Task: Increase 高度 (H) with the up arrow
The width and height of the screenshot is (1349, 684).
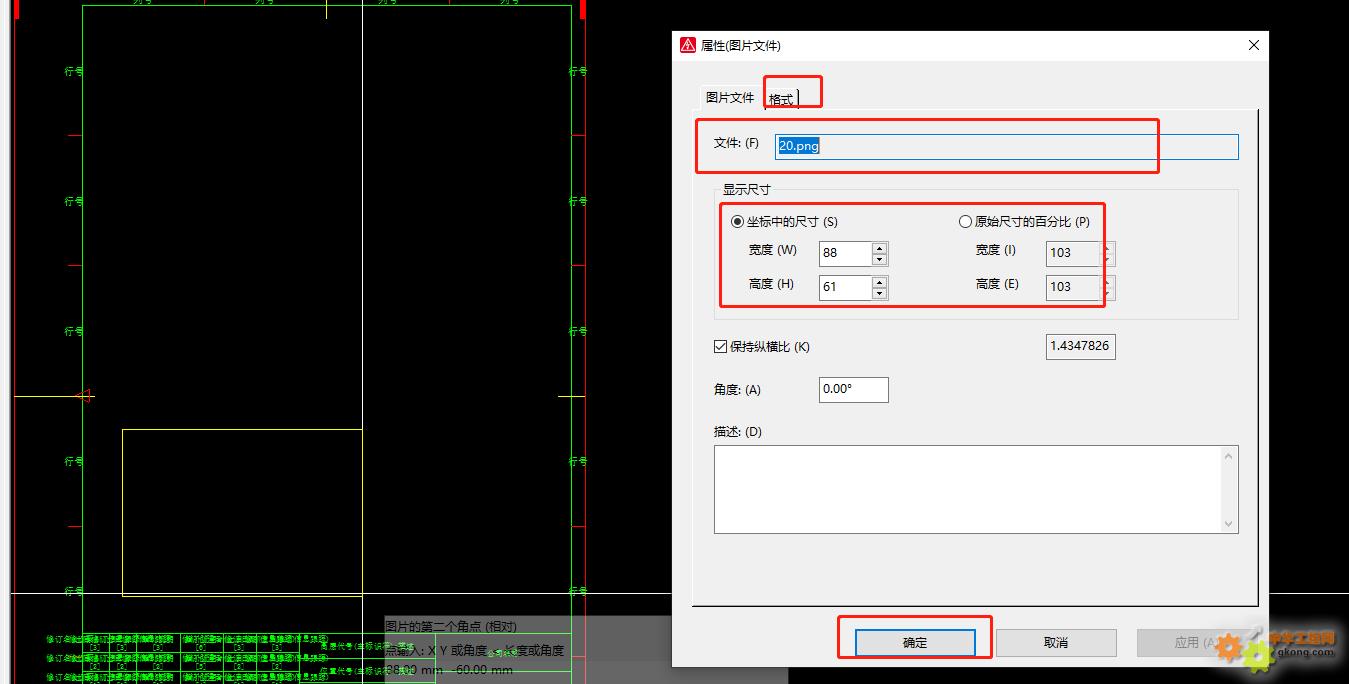Action: click(879, 281)
